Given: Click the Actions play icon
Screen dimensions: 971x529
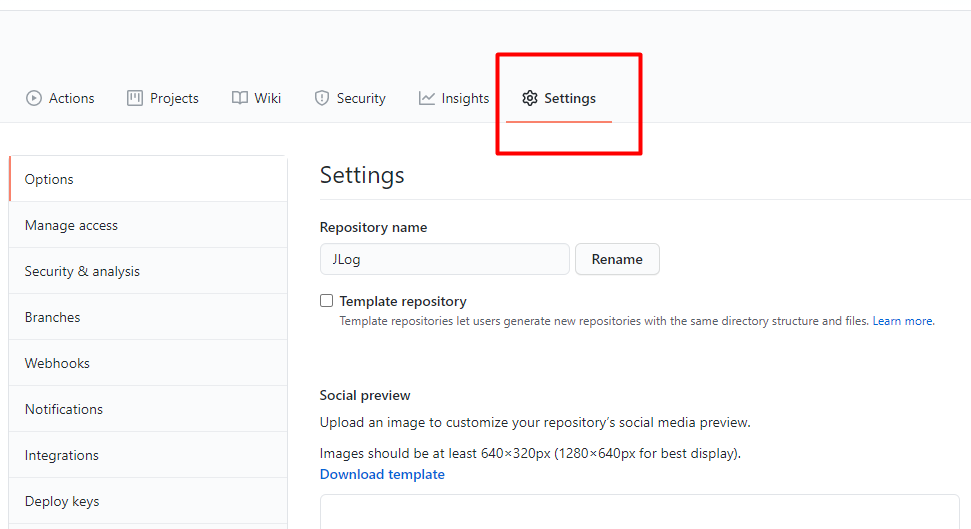Looking at the screenshot, I should [x=33, y=98].
